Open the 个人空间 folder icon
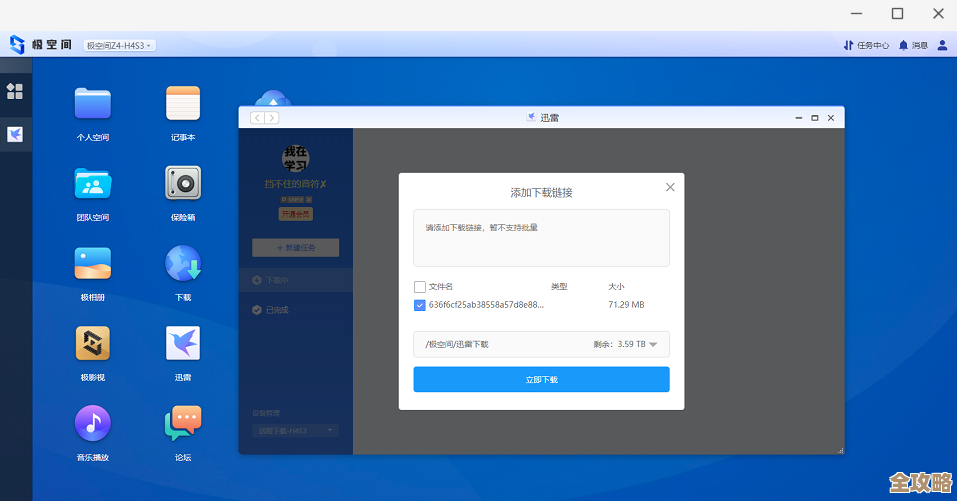This screenshot has width=957, height=501. point(93,103)
